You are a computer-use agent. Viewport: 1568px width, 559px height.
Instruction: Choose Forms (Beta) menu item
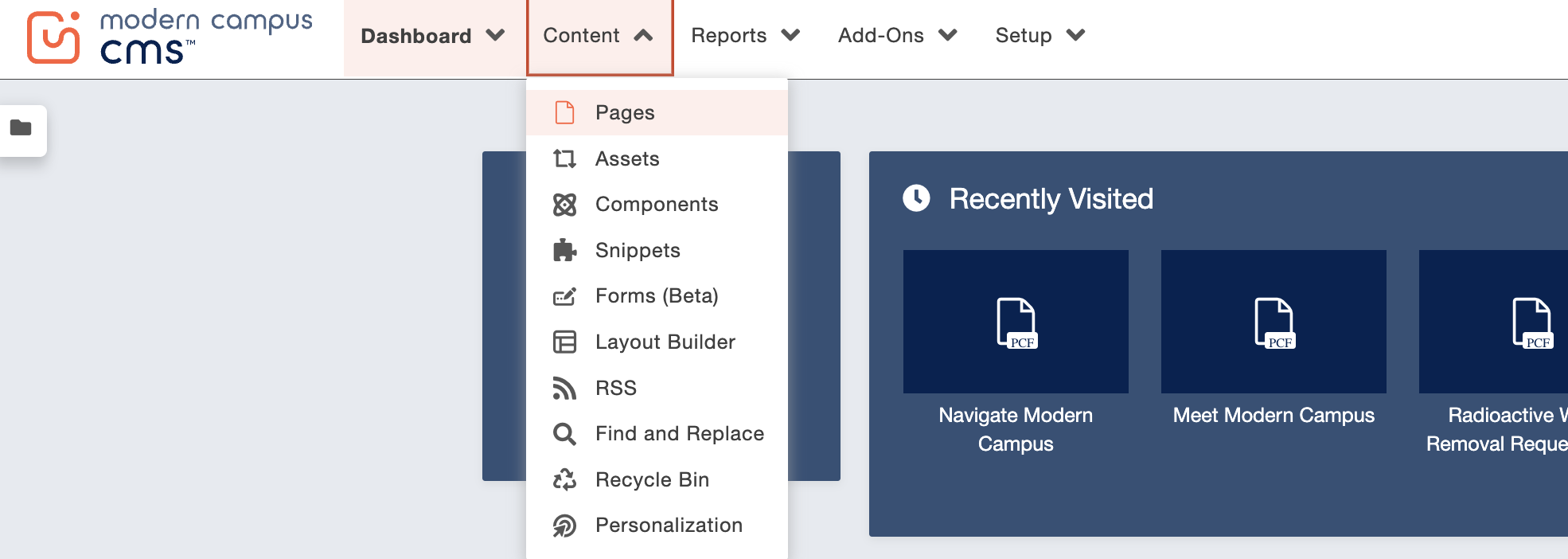click(657, 296)
